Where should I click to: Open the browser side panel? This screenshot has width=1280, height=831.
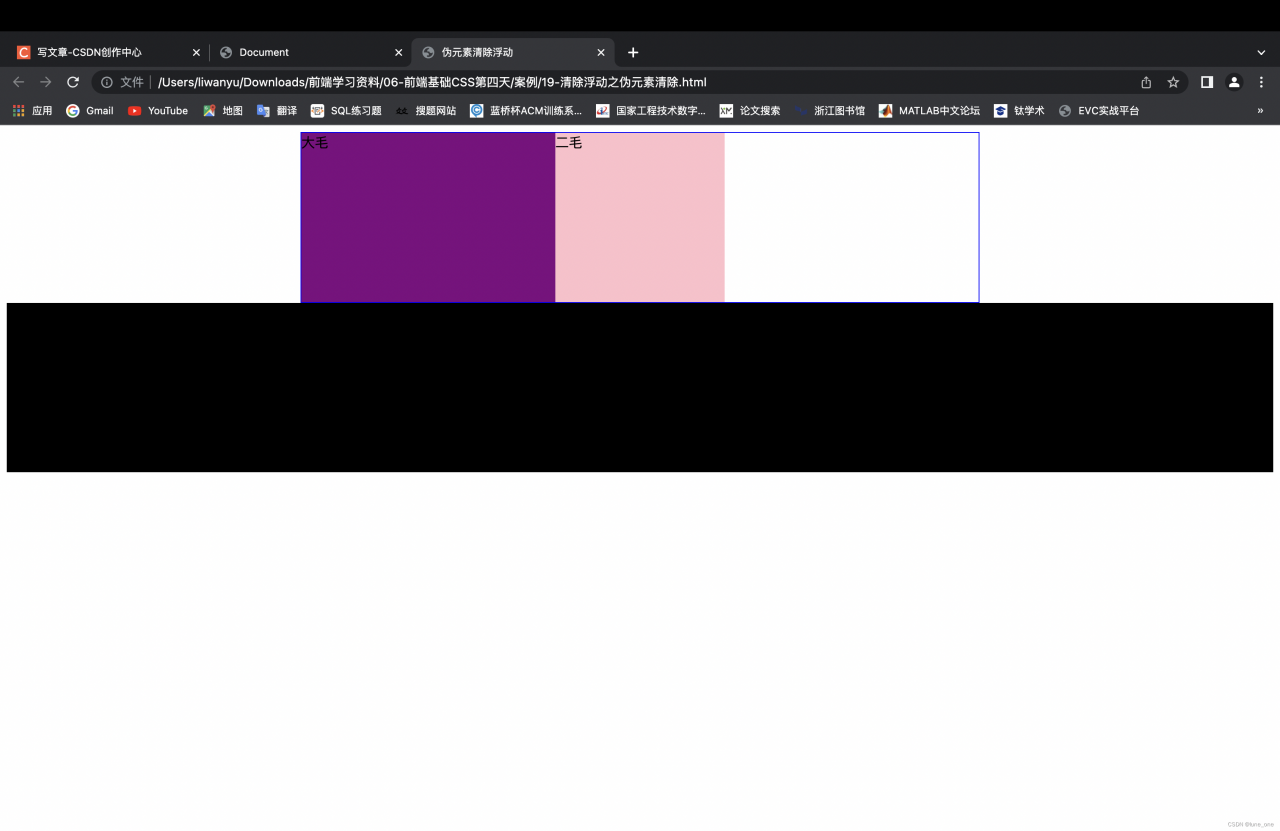point(1207,82)
